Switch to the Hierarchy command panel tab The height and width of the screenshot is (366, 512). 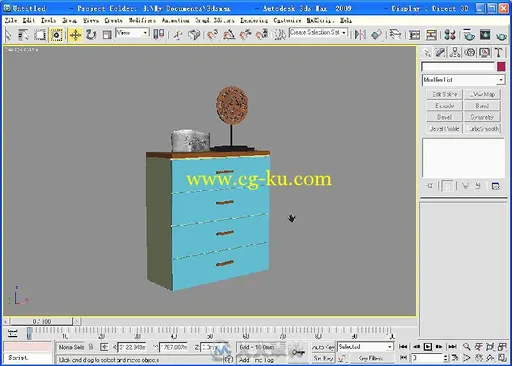455,52
